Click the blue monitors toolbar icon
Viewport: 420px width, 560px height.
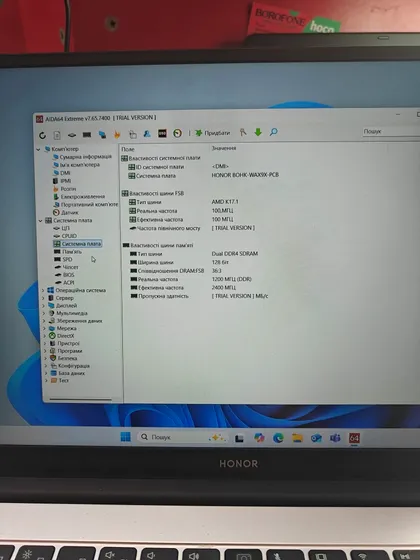pyautogui.click(x=102, y=135)
